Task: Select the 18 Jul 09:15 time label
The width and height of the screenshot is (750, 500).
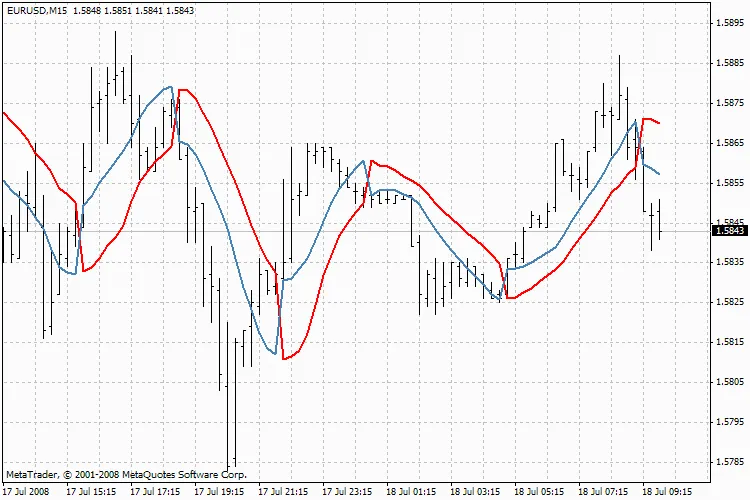Action: click(x=667, y=492)
